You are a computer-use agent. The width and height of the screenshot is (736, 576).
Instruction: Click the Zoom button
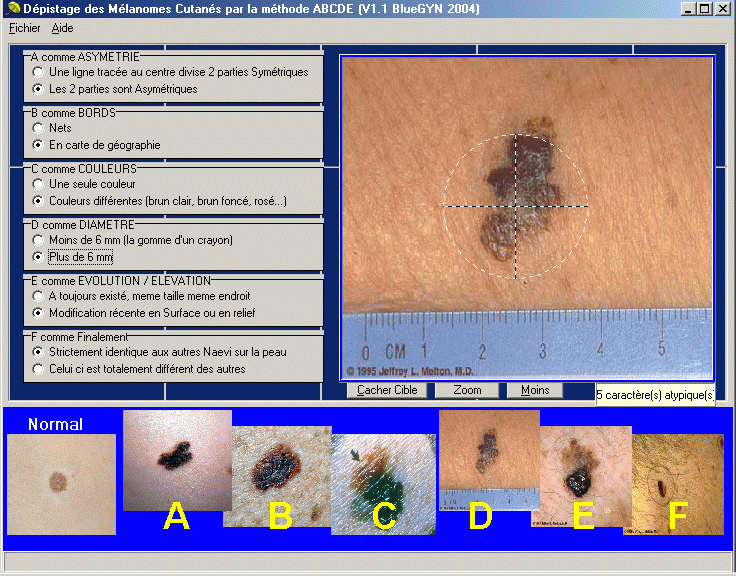pyautogui.click(x=467, y=390)
